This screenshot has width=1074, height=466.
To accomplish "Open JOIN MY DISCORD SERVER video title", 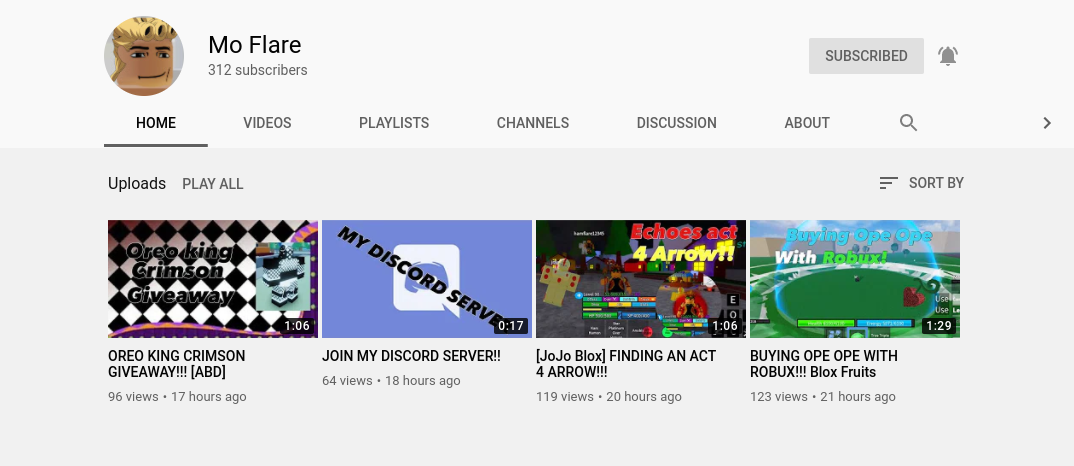I will pyautogui.click(x=411, y=356).
